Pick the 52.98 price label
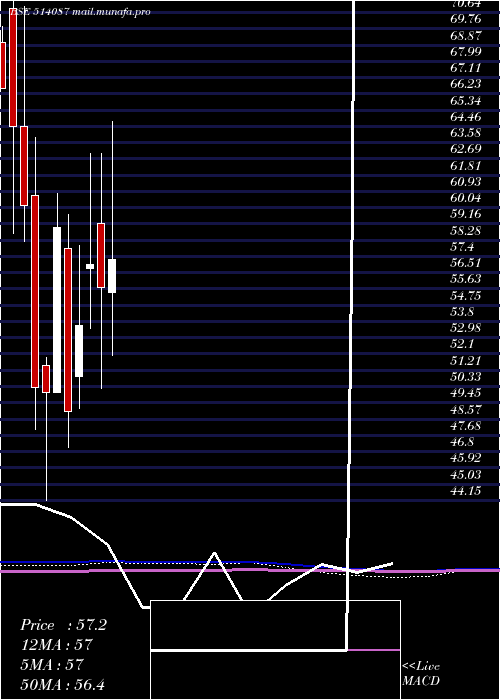Image resolution: width=500 pixels, height=700 pixels. pos(466,327)
